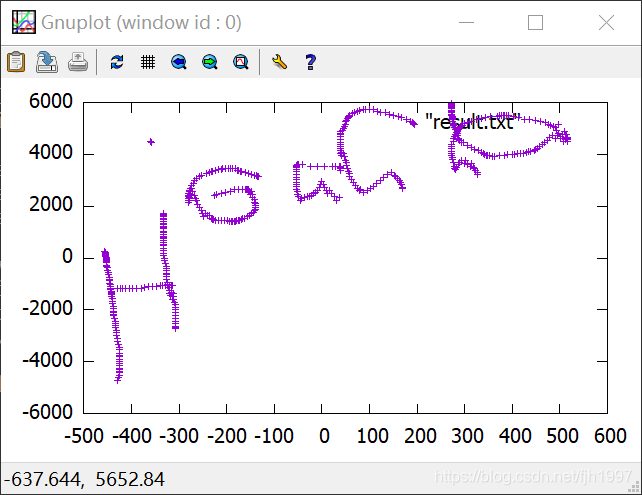The image size is (642, 495).
Task: Replot the graph with refresh icon
Action: pos(117,62)
